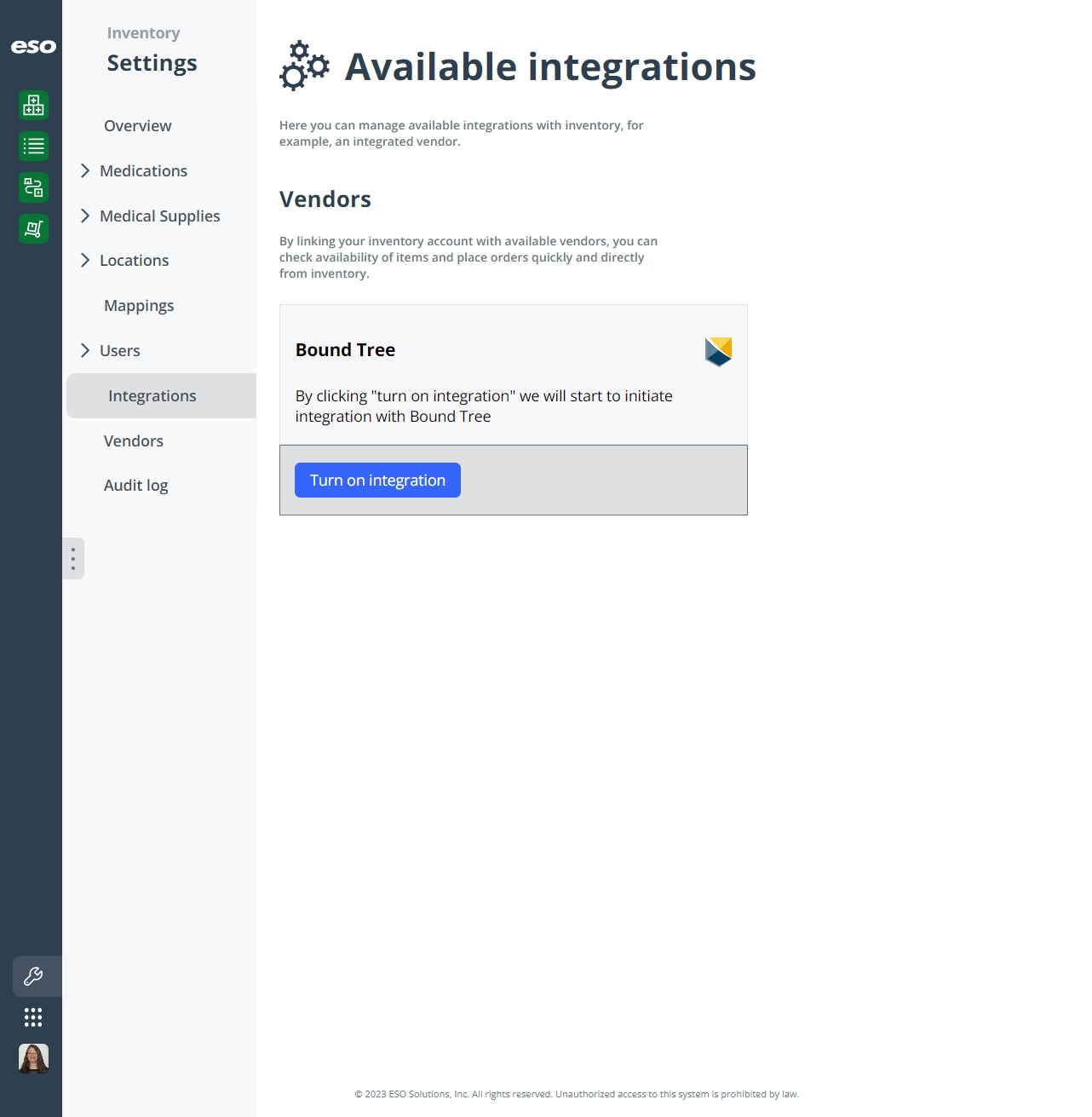The height and width of the screenshot is (1117, 1092).
Task: Open the Vendors settings page
Action: 134,440
